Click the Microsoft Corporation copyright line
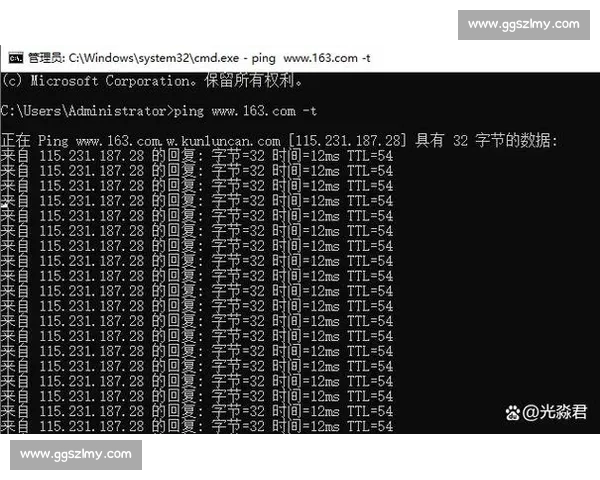Image resolution: width=600 pixels, height=480 pixels. click(x=152, y=81)
